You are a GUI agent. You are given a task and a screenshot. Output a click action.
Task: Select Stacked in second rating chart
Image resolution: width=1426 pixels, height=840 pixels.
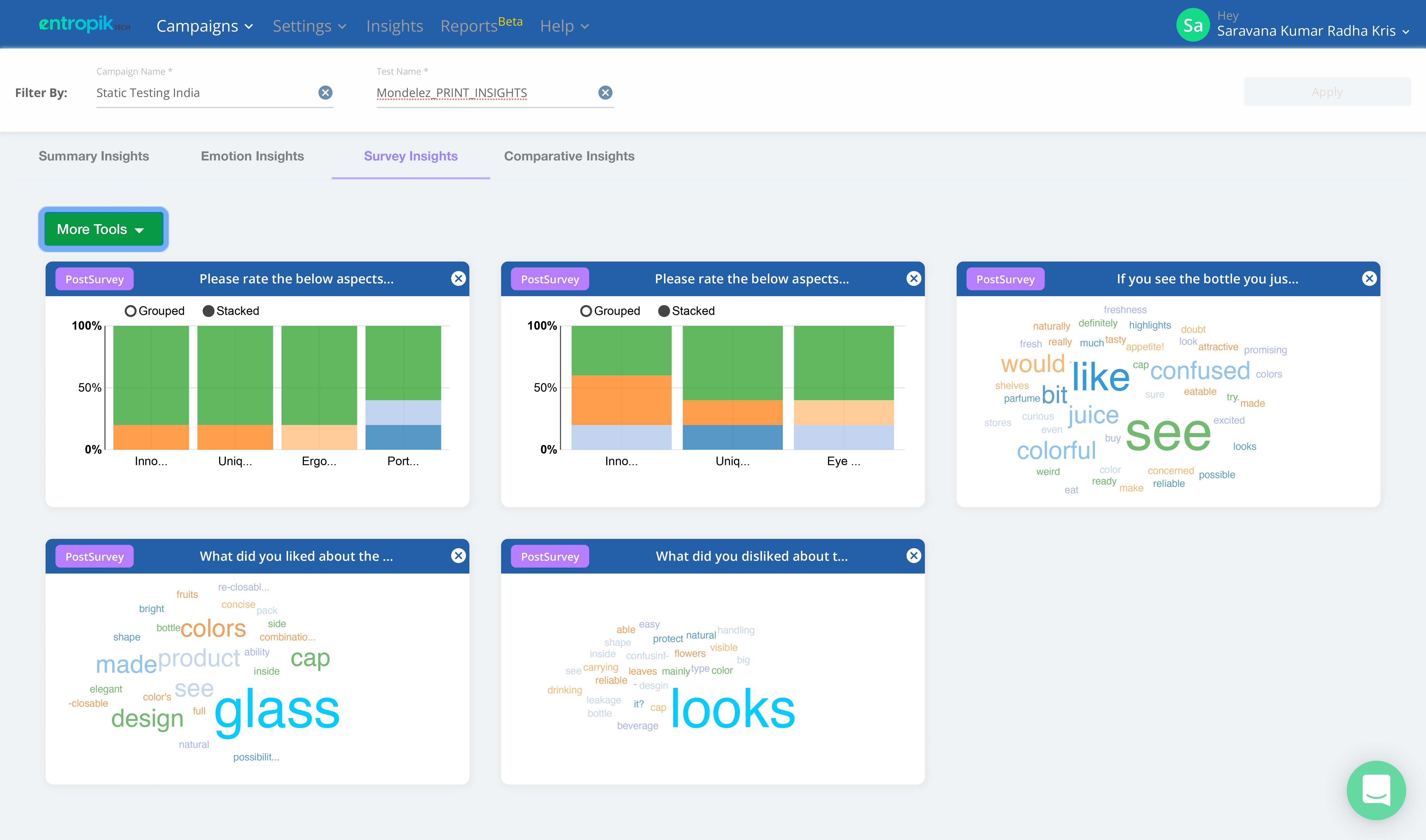click(x=664, y=311)
